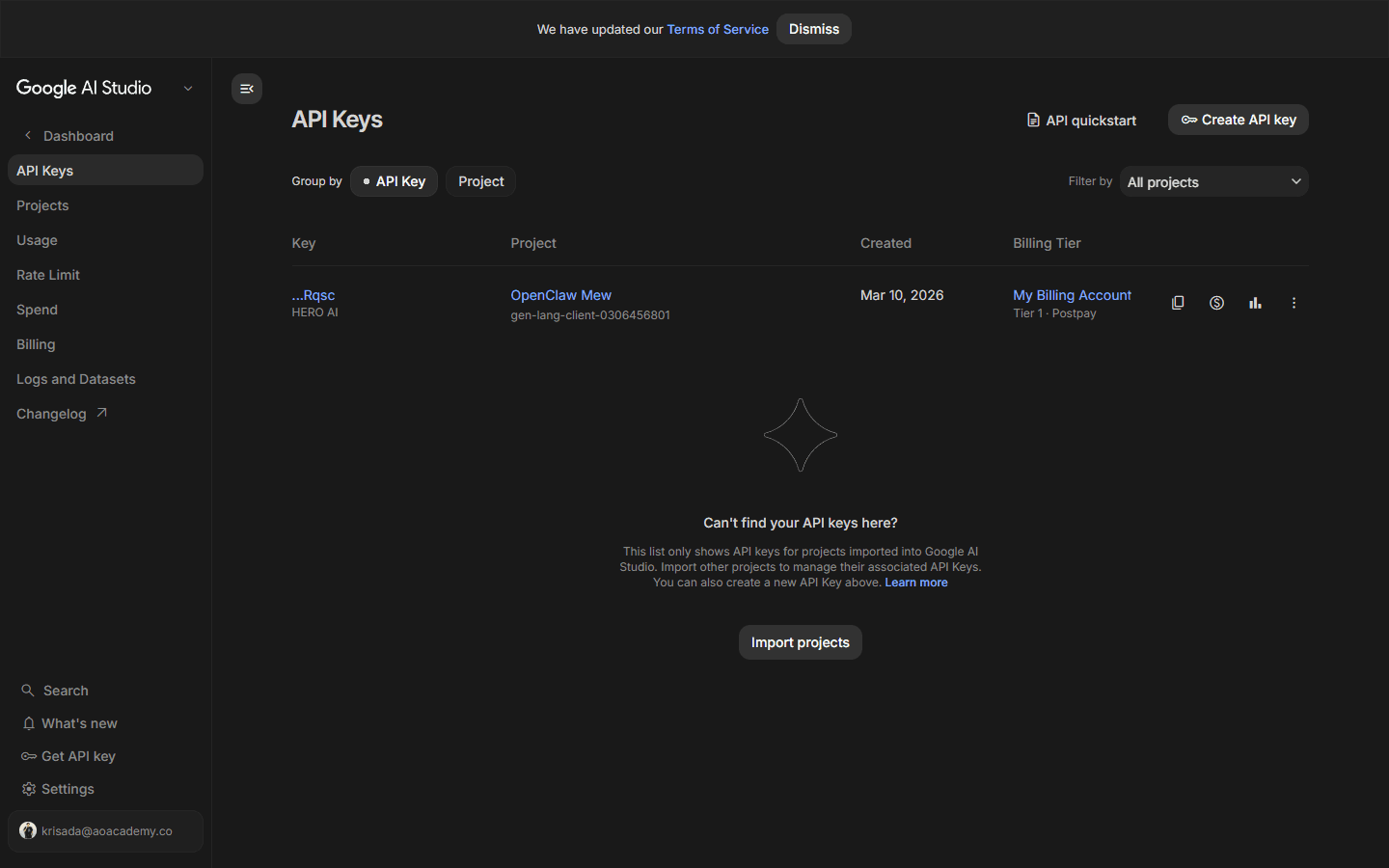1389x868 pixels.
Task: Open the OpenClaw Mew project link
Action: tap(560, 295)
